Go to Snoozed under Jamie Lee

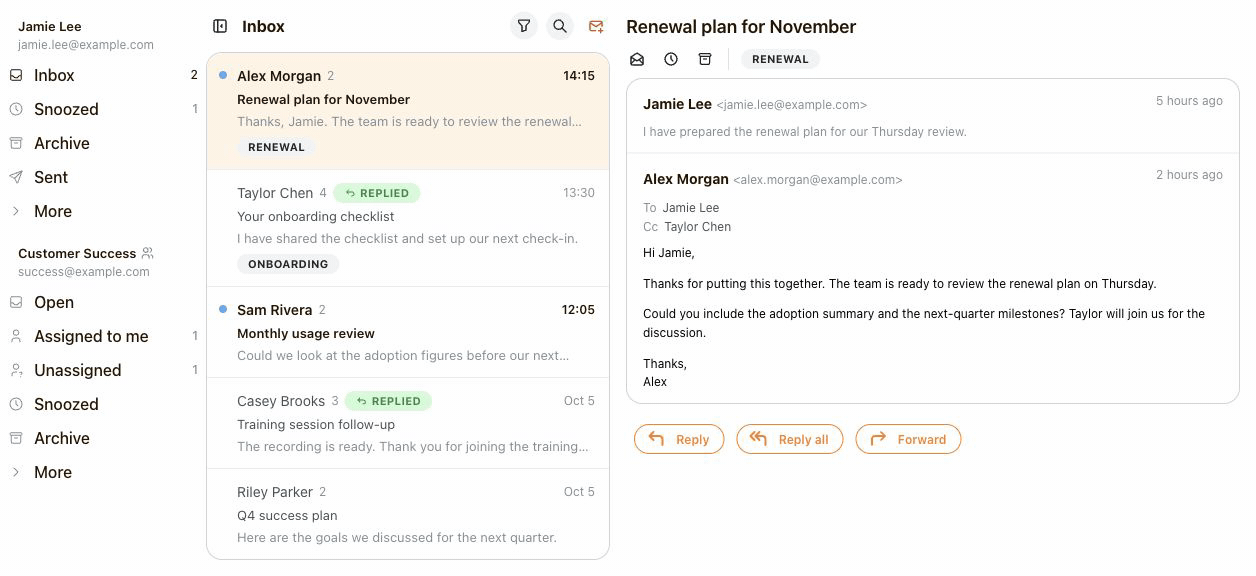(x=102, y=109)
